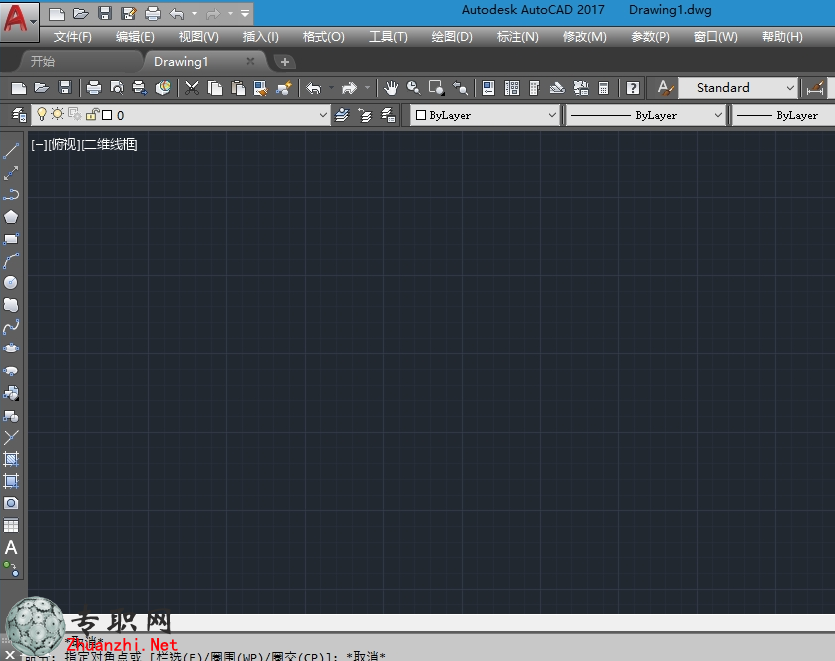Select the Table tool
The height and width of the screenshot is (661, 835).
coord(11,526)
